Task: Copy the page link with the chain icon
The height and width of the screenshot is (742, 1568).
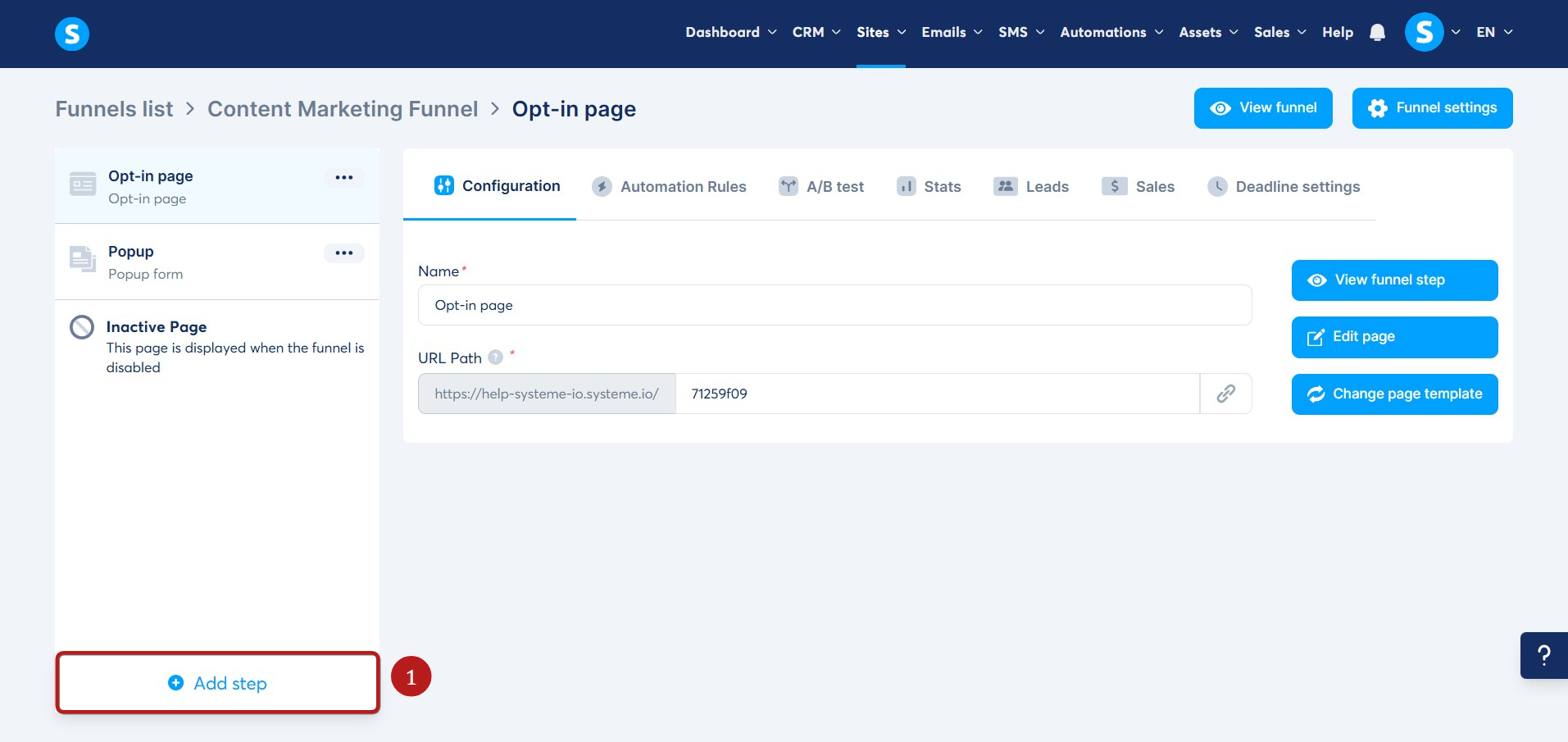Action: (1226, 394)
